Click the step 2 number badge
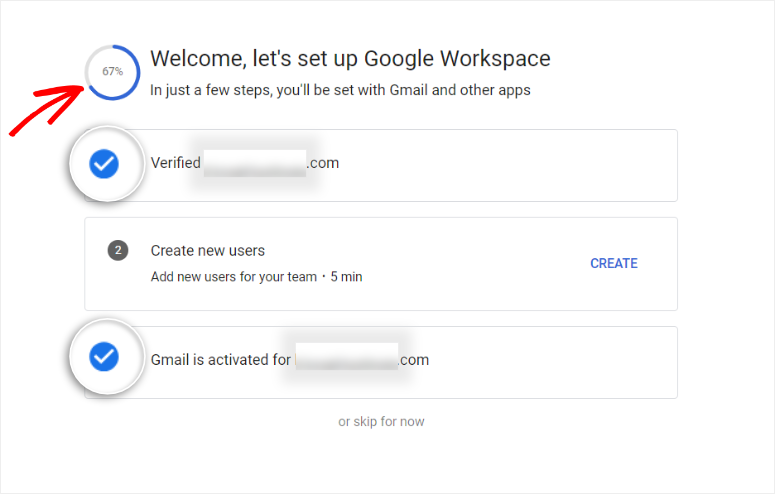 click(x=118, y=250)
